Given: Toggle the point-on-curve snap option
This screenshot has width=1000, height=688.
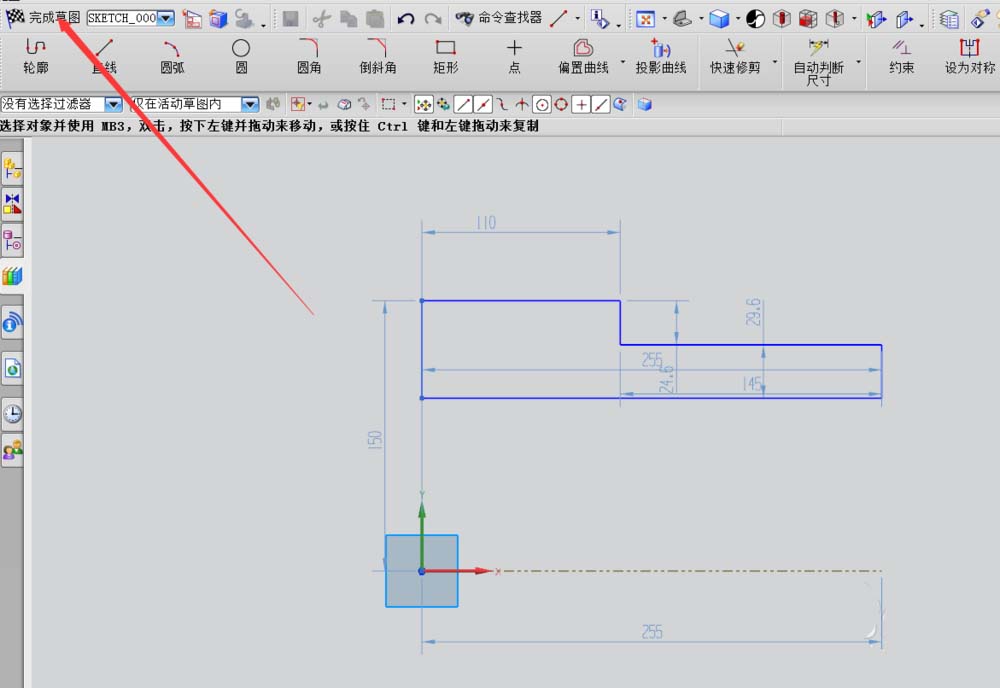Looking at the screenshot, I should point(601,104).
